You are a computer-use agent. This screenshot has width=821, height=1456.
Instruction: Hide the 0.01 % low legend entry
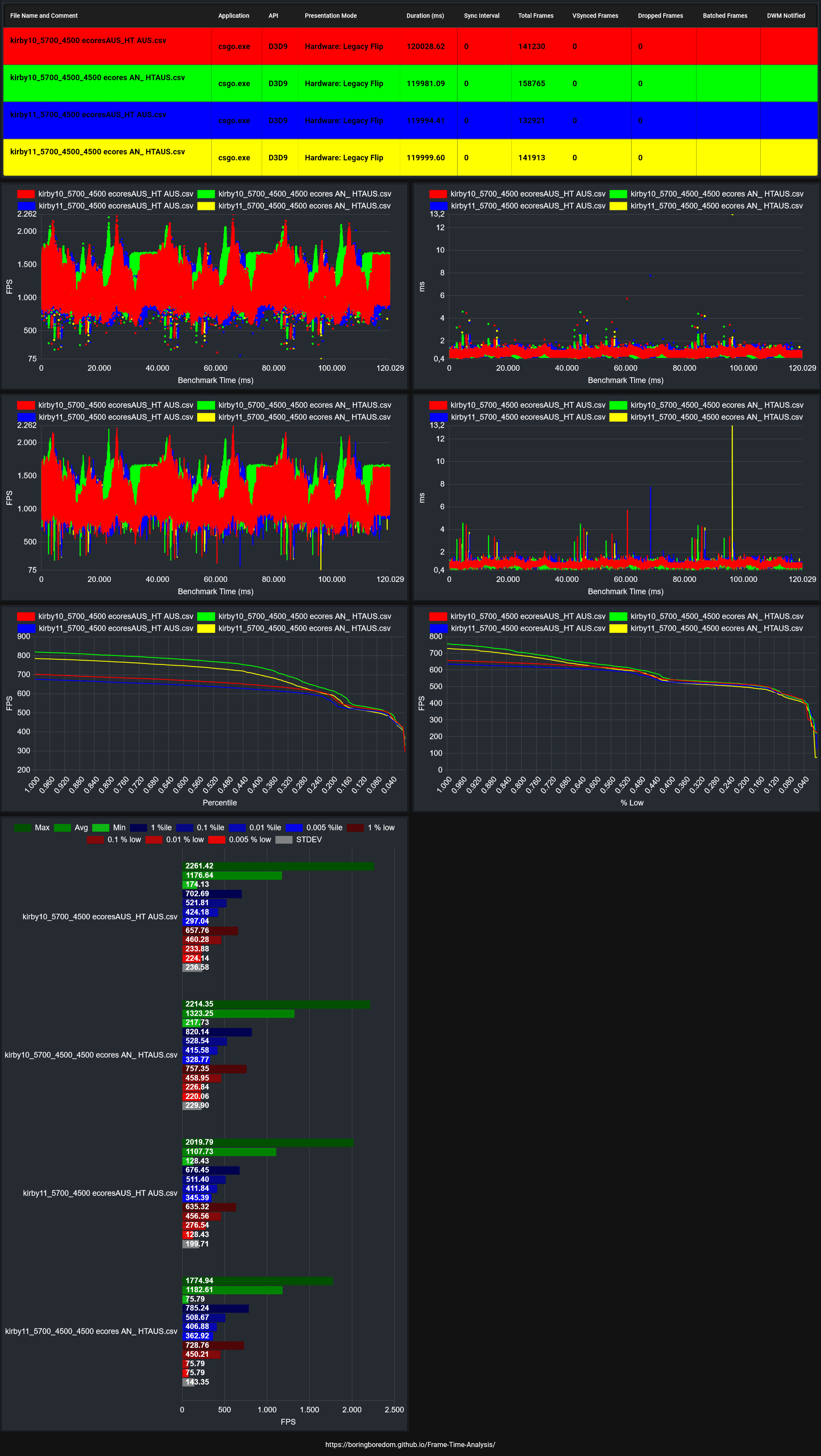pyautogui.click(x=174, y=839)
